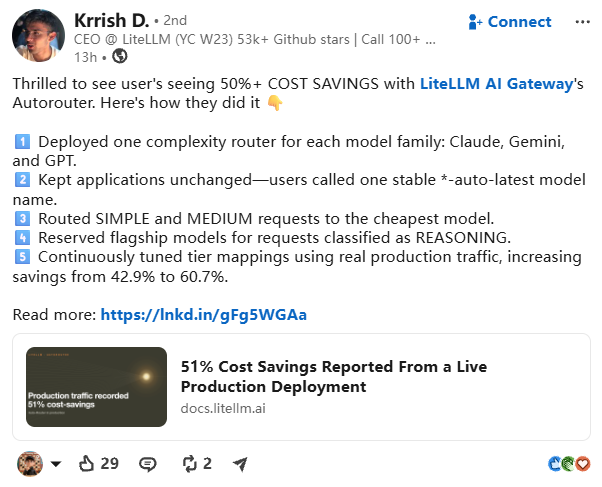602x487 pixels.
Task: Open the lnkd.in/gFg5WGAa link
Action: tap(203, 315)
